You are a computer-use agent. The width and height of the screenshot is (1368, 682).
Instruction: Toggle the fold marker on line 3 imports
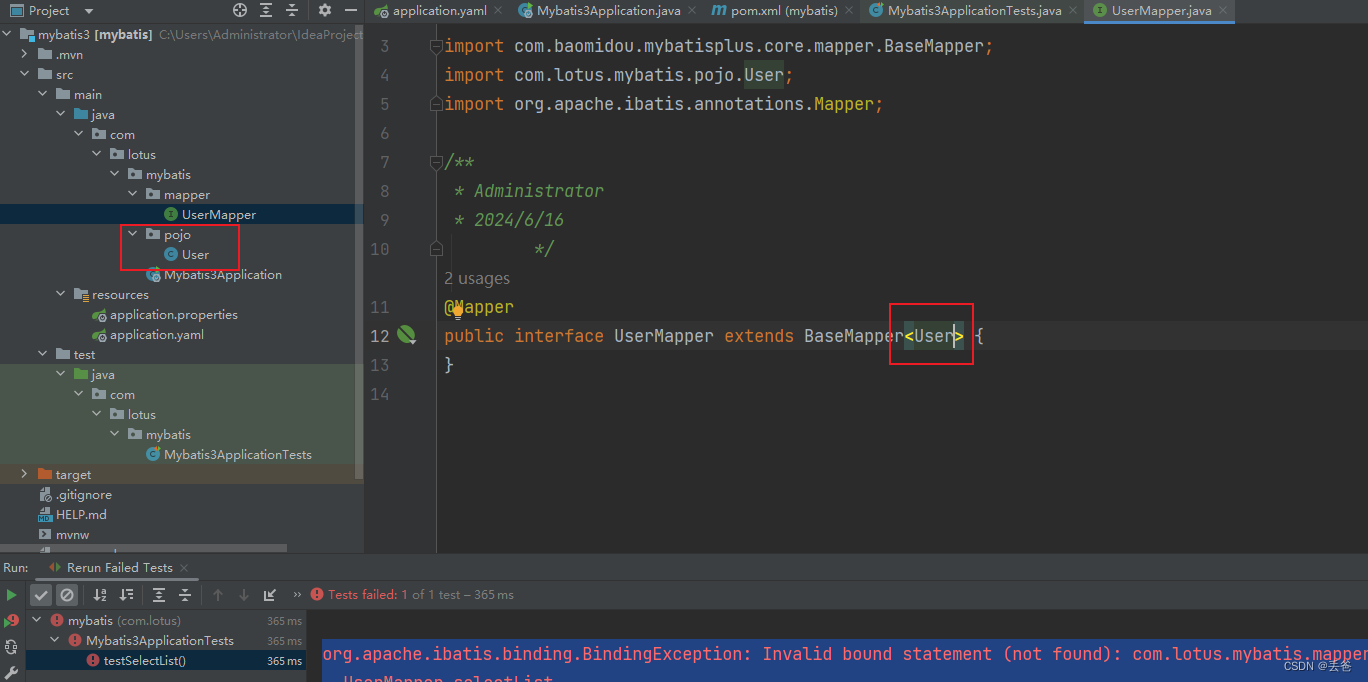coord(435,46)
